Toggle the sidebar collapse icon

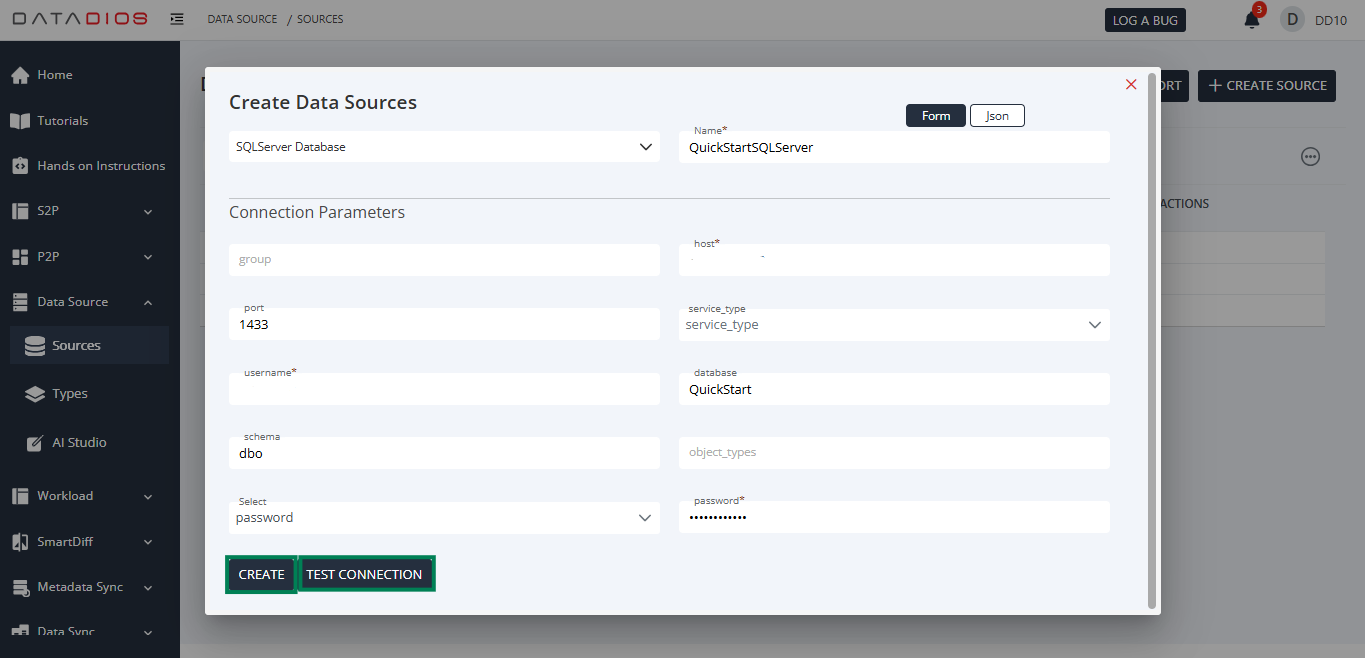click(x=177, y=19)
